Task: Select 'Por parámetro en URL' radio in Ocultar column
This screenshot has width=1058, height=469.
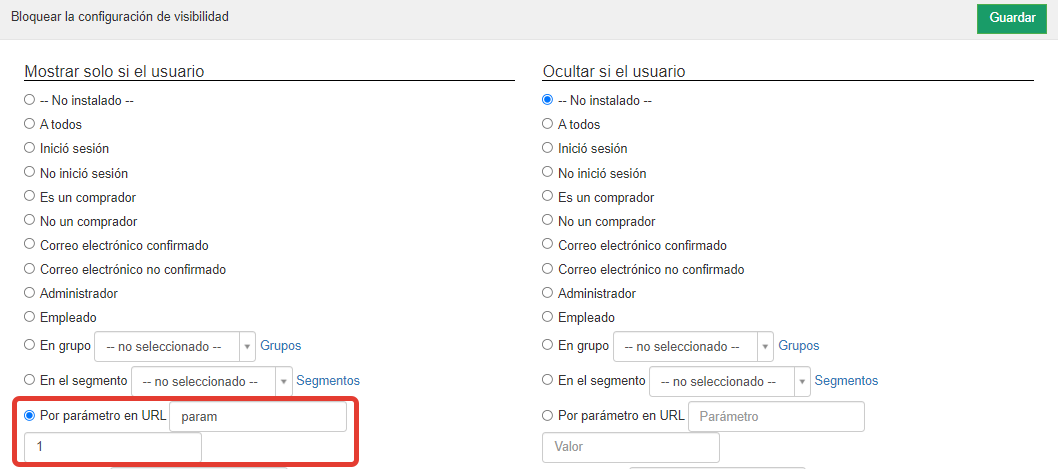Action: [547, 416]
